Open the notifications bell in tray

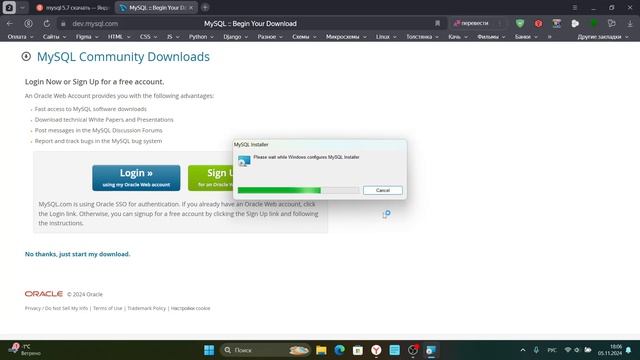(x=629, y=350)
